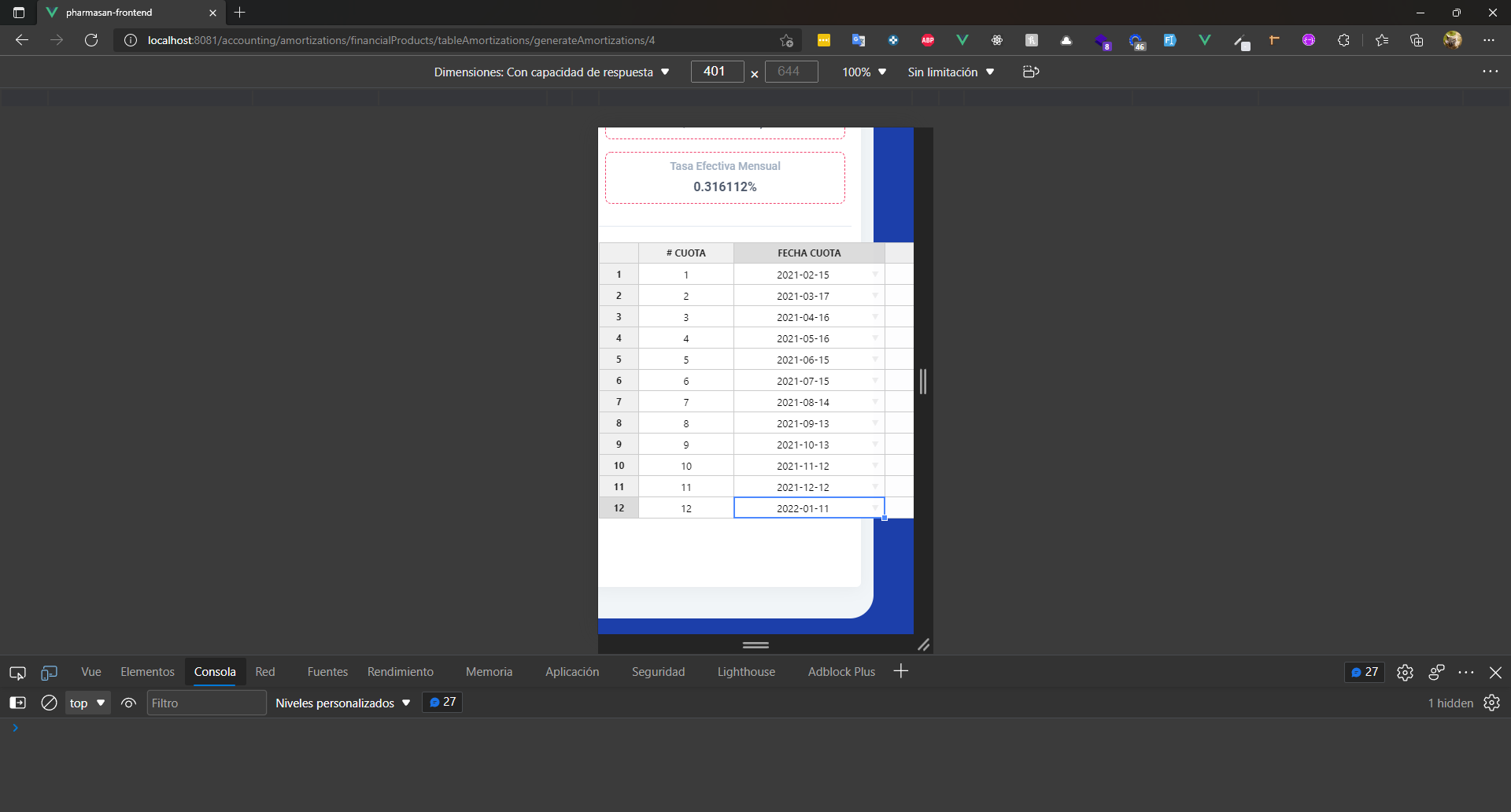Click the viewport width field showing 401

717,72
